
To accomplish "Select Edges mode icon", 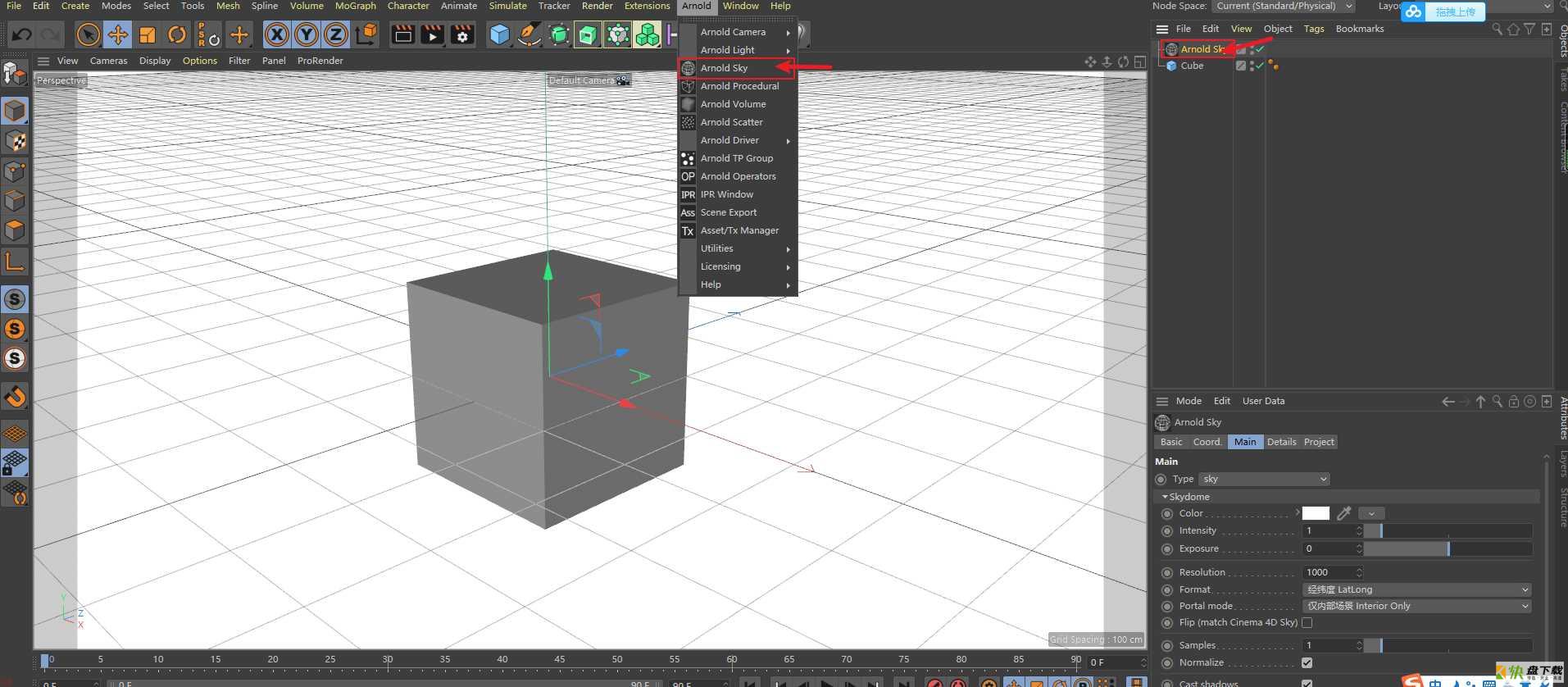I will [15, 201].
